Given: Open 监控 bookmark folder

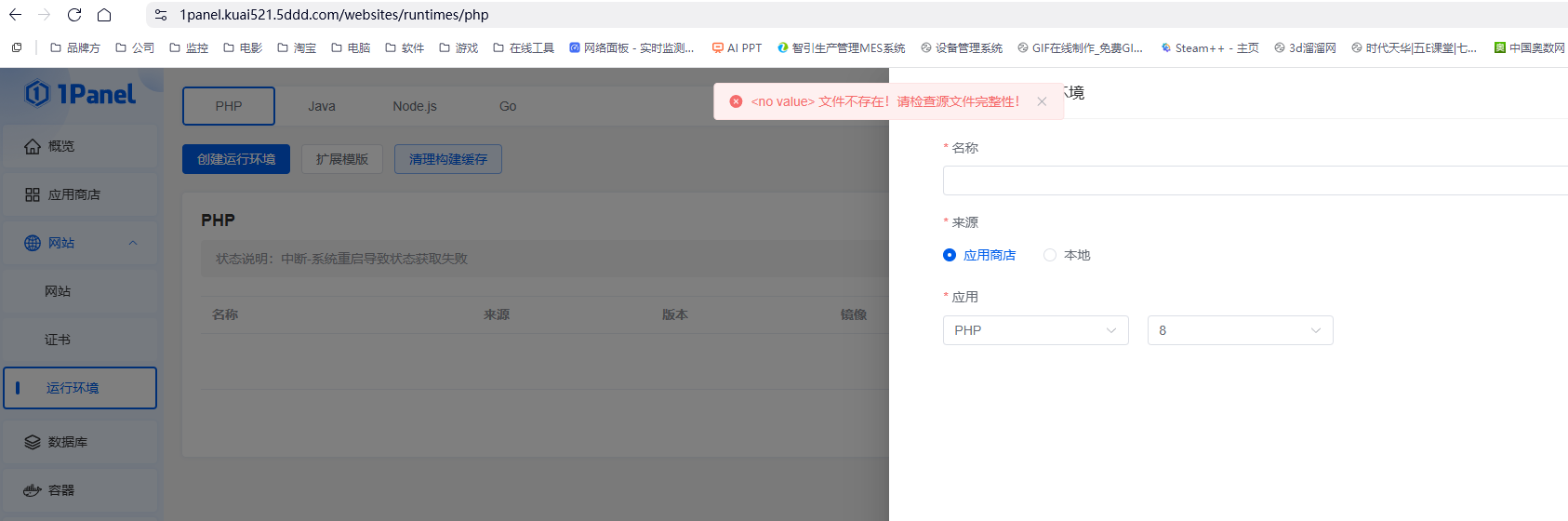Looking at the screenshot, I should (x=189, y=47).
